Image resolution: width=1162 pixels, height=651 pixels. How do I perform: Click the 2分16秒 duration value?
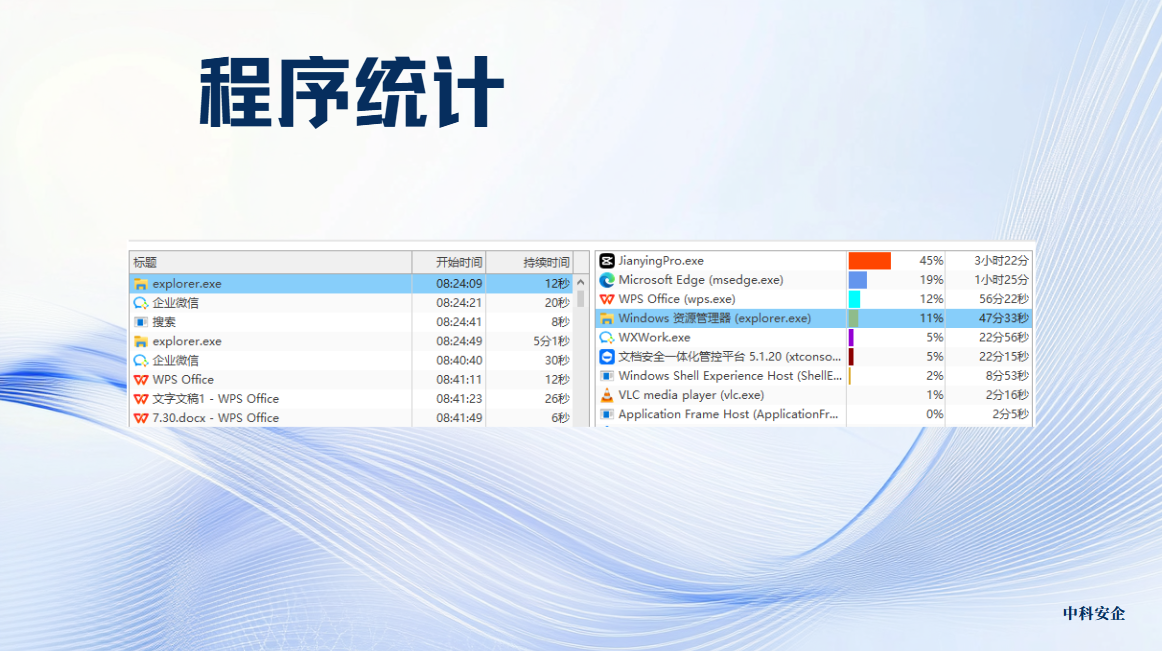(1007, 395)
